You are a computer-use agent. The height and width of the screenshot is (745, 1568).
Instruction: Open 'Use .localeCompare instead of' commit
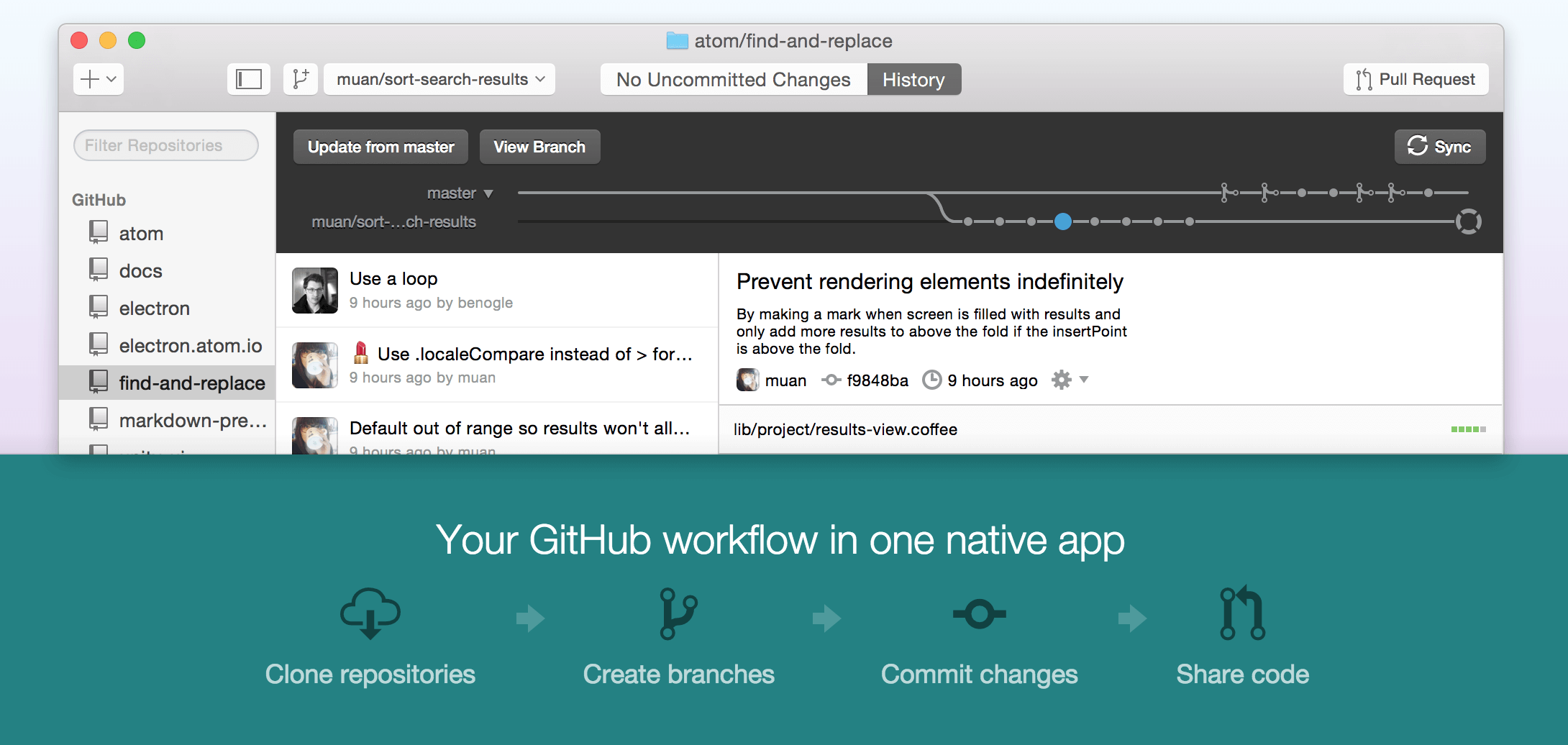tap(497, 365)
